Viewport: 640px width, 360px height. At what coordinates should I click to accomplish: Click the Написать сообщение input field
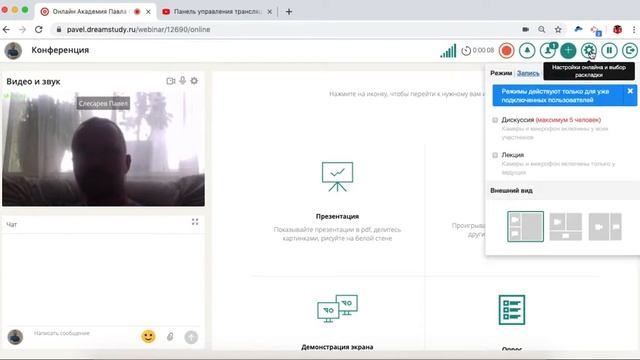84,333
